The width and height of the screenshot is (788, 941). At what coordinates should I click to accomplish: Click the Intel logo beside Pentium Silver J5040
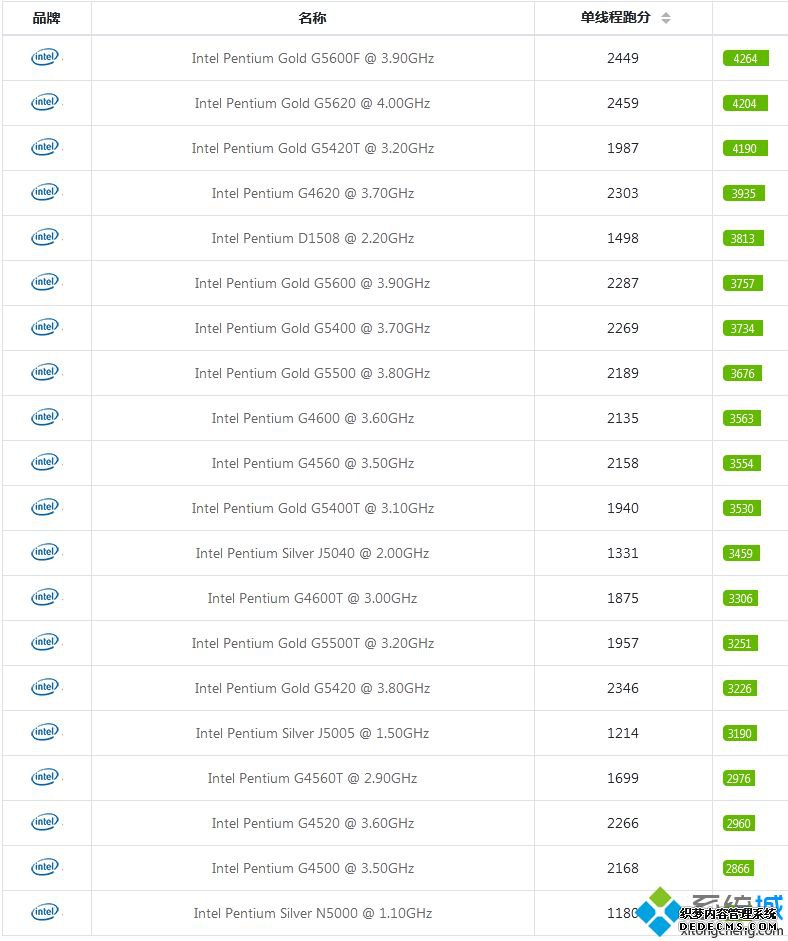point(46,553)
